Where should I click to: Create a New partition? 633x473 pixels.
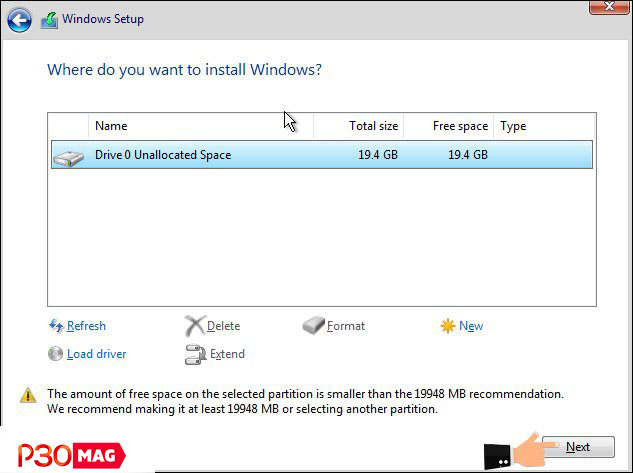point(471,326)
